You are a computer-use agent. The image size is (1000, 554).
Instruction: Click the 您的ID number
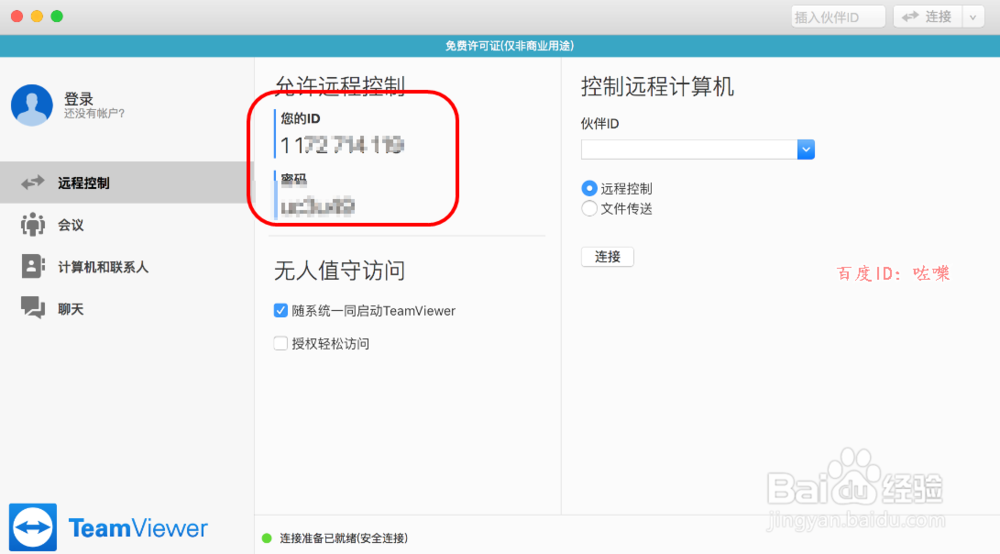click(342, 145)
